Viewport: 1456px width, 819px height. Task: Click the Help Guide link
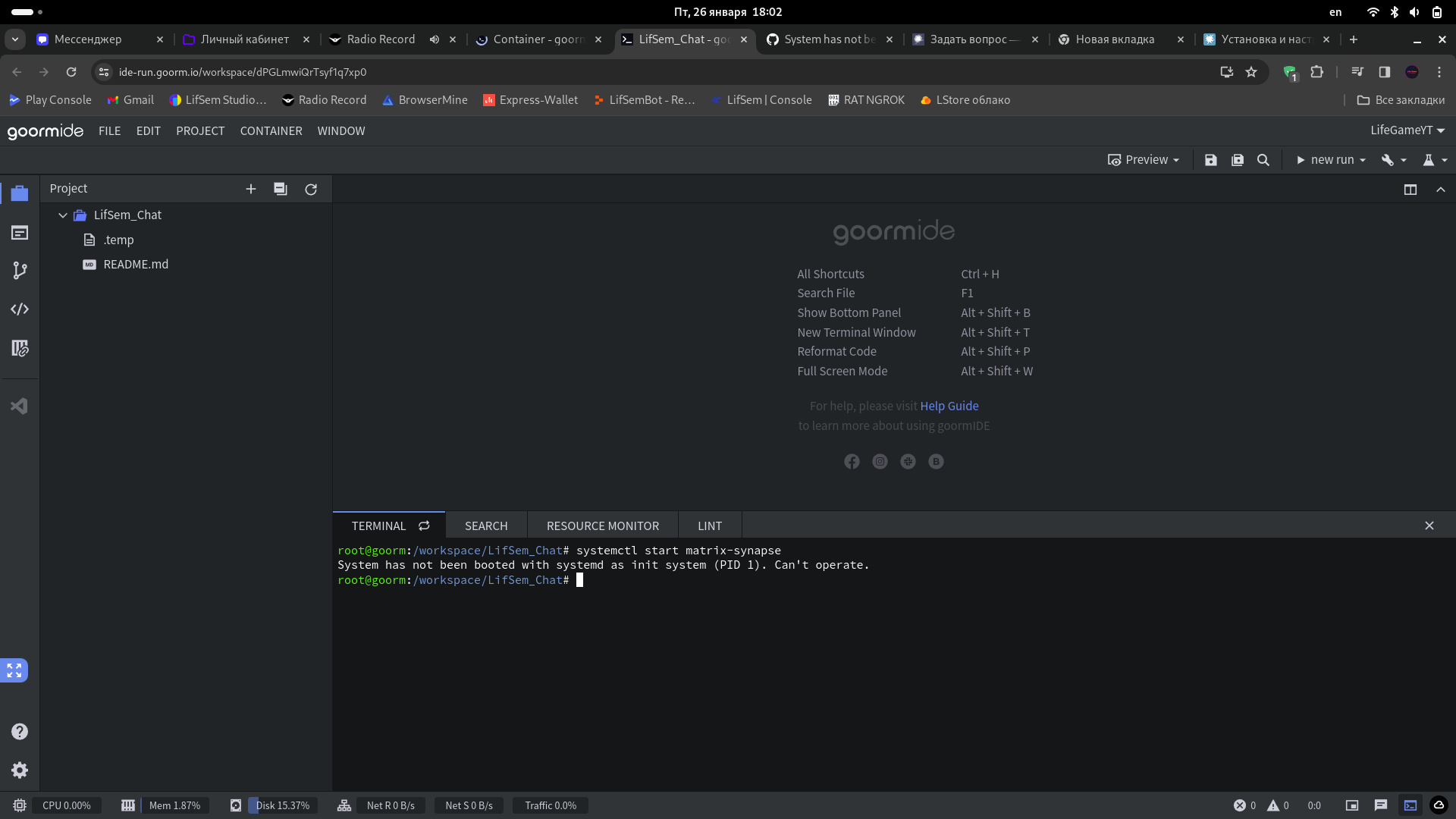point(949,405)
